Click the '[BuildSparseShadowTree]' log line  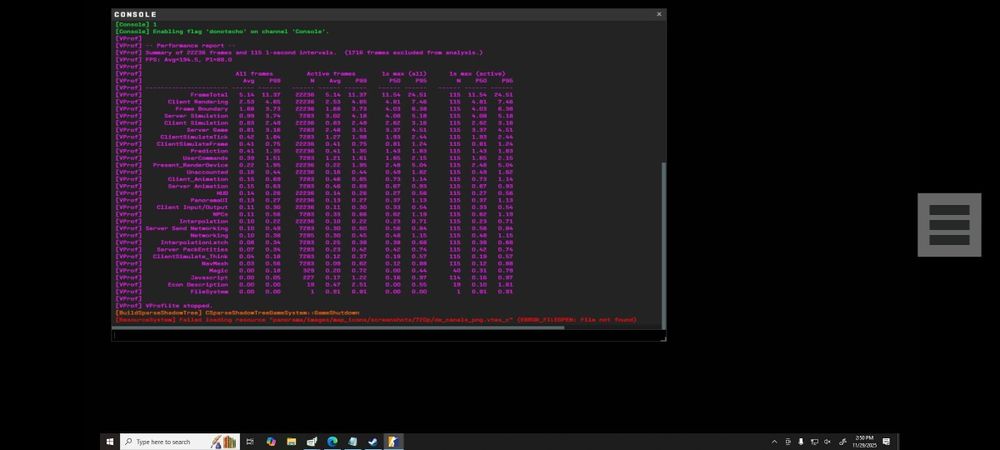(237, 312)
